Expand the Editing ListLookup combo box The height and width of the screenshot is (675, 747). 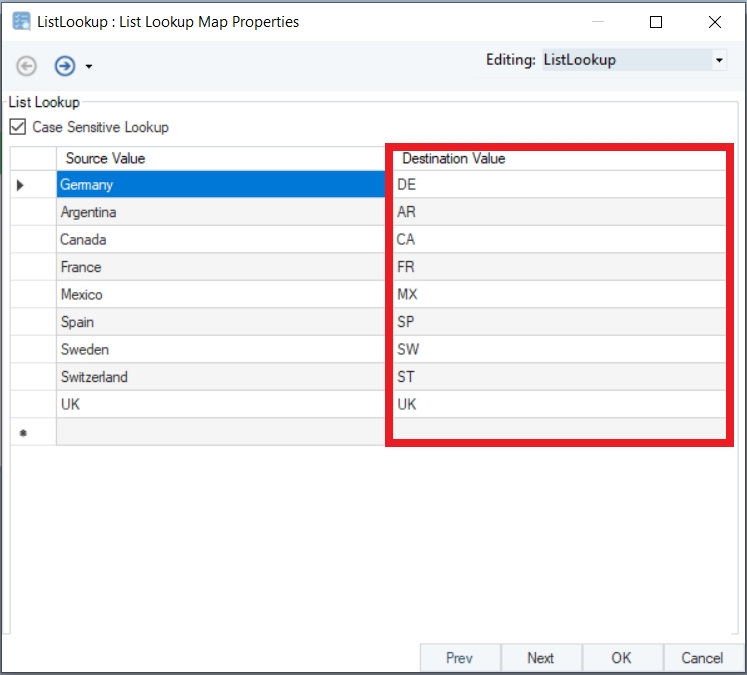(x=719, y=60)
